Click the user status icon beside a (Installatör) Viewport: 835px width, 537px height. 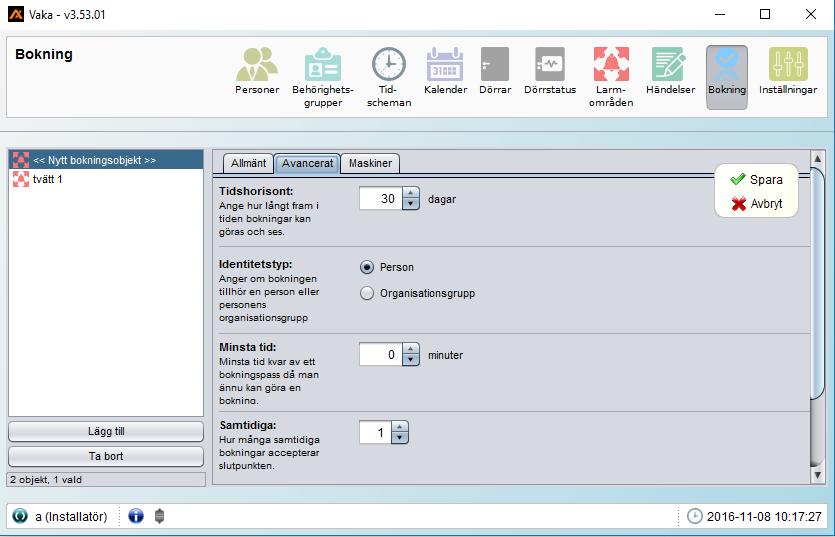20,516
